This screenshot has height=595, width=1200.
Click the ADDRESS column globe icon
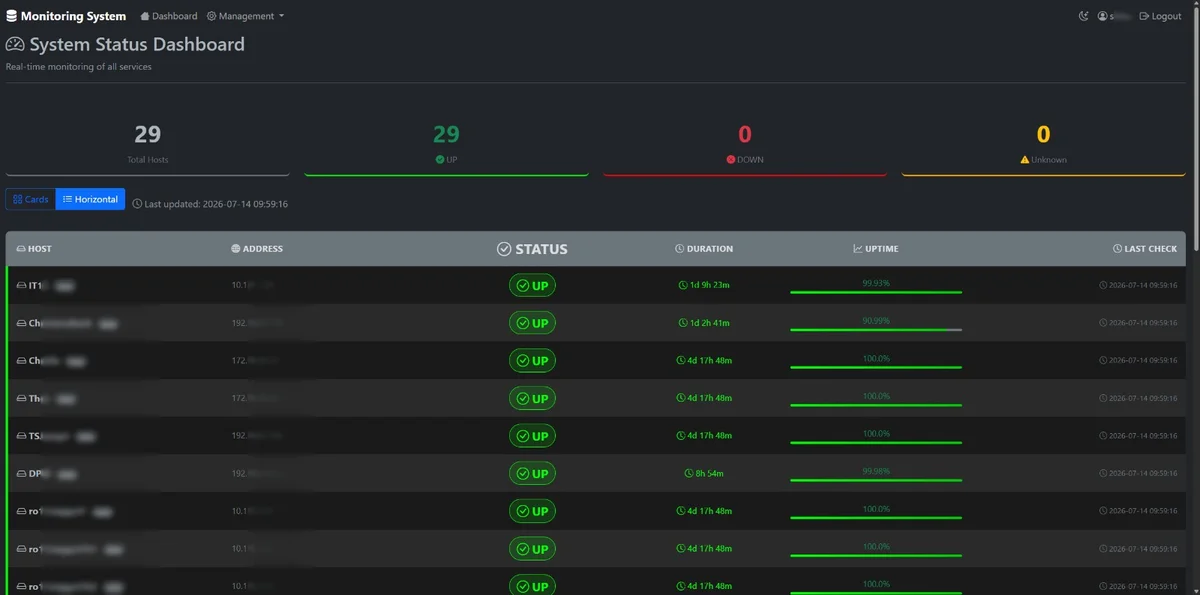coord(235,249)
